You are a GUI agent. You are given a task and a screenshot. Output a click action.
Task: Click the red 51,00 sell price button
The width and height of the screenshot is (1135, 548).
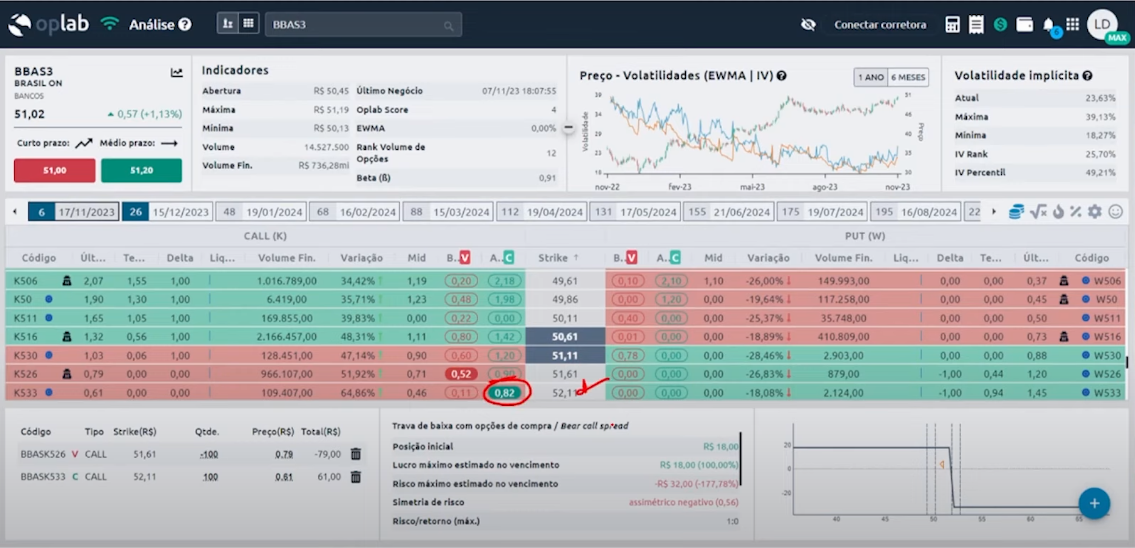click(54, 171)
